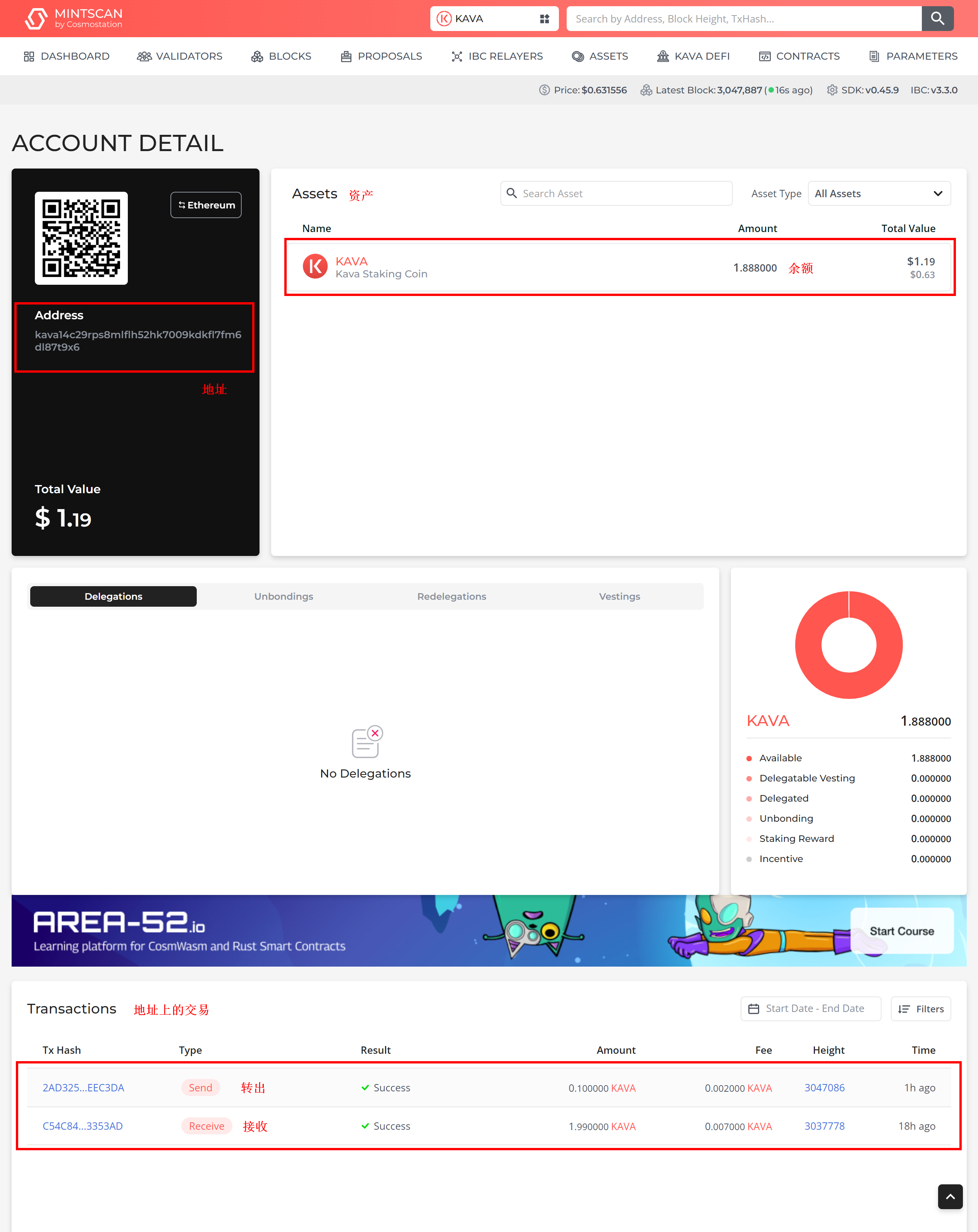Click the KAVA coin logo in assets
This screenshot has height=1232, width=978.
pyautogui.click(x=315, y=267)
